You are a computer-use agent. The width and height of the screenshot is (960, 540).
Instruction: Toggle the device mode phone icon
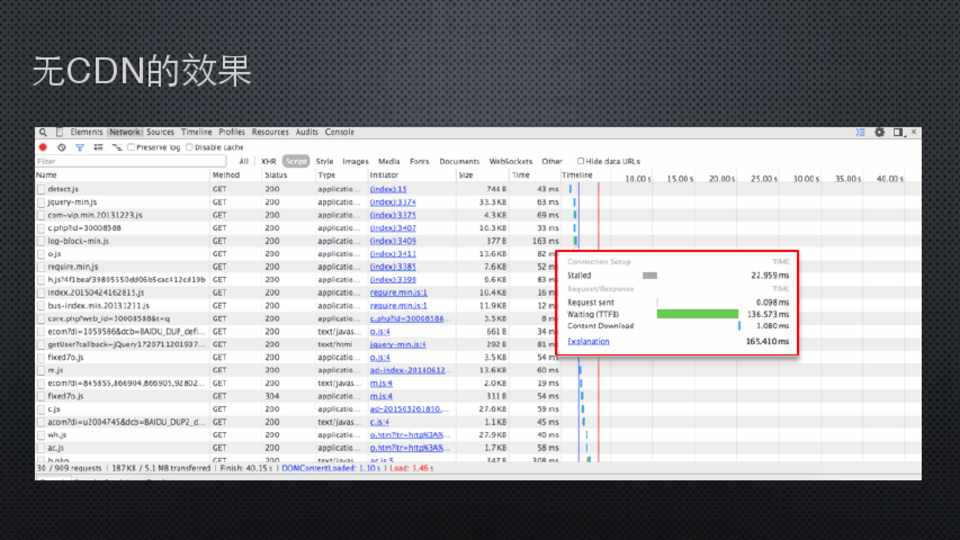(x=59, y=132)
